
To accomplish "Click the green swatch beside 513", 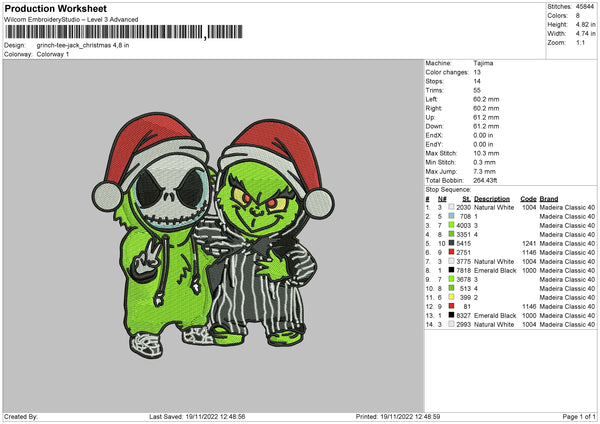I will tap(451, 289).
